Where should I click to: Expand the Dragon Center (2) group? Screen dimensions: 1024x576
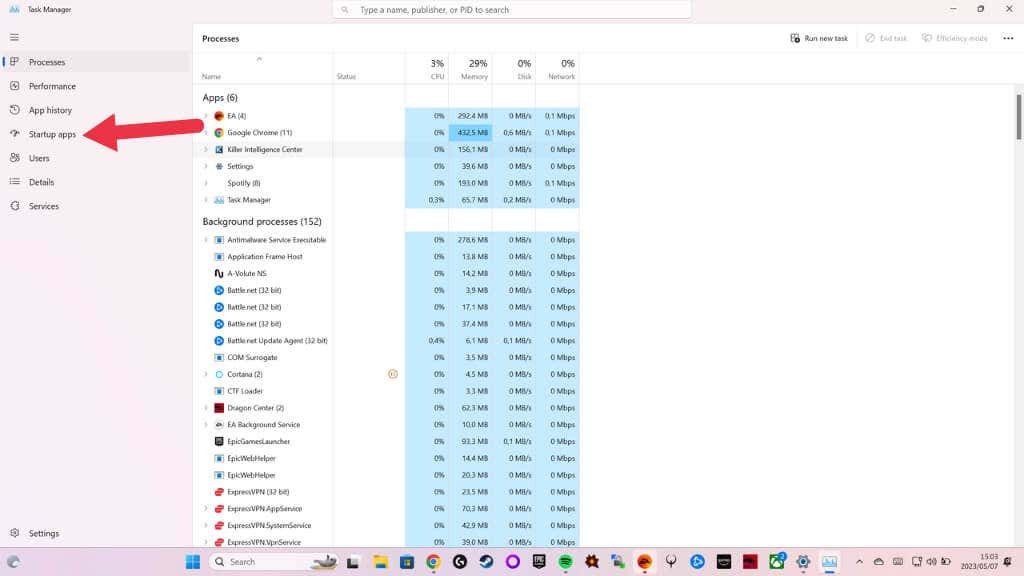[206, 408]
